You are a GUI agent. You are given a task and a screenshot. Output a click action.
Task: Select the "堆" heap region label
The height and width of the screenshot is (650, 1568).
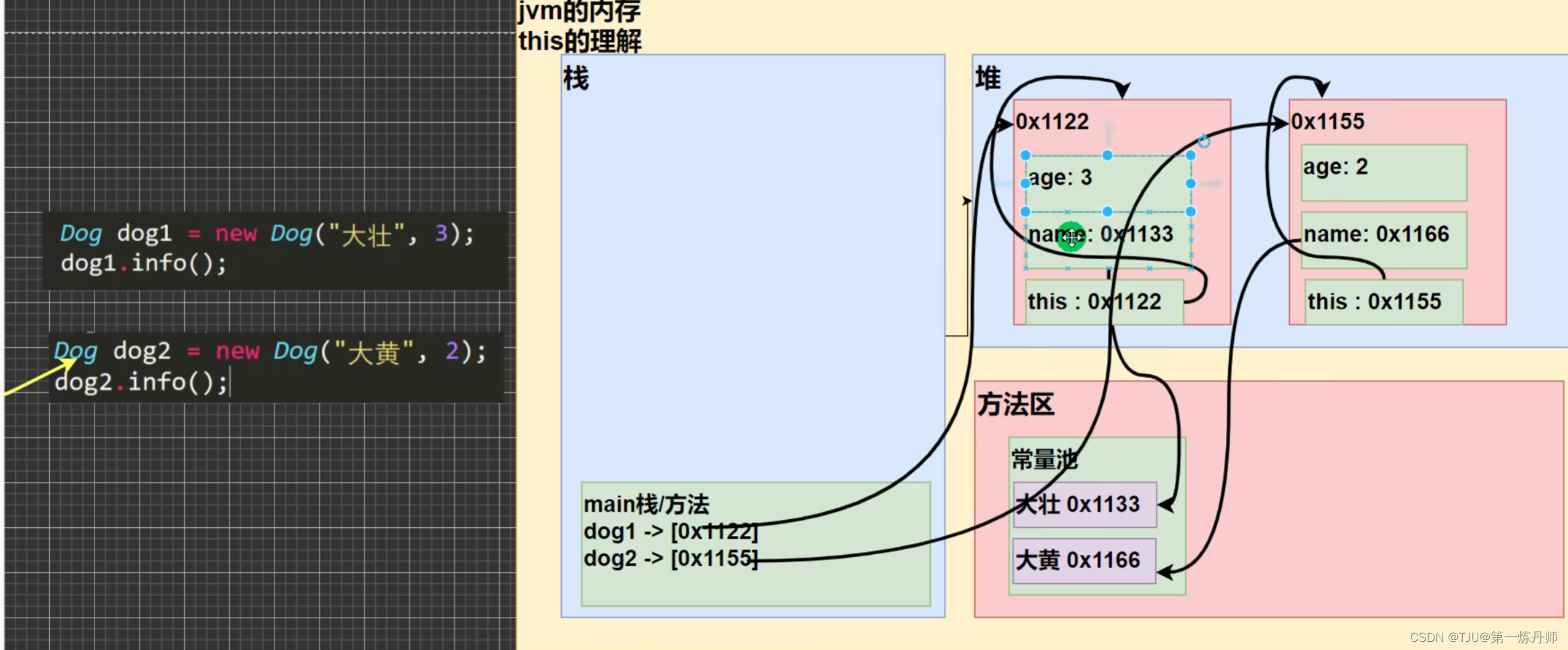point(987,78)
